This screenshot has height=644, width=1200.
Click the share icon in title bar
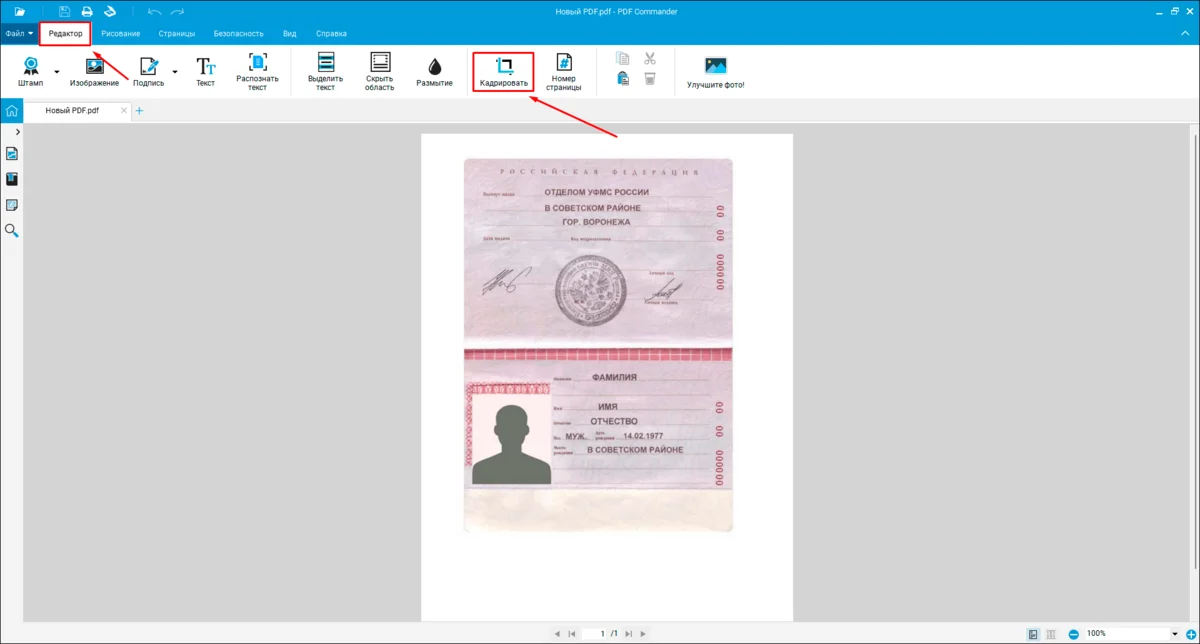pos(110,11)
